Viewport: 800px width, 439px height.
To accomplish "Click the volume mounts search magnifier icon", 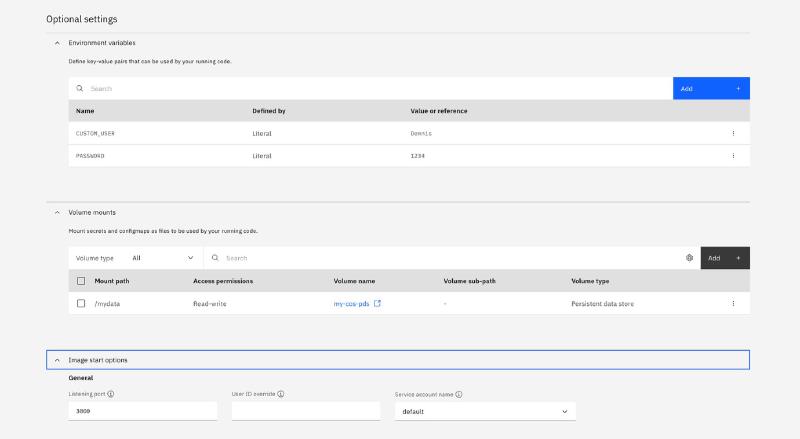I will tap(215, 258).
